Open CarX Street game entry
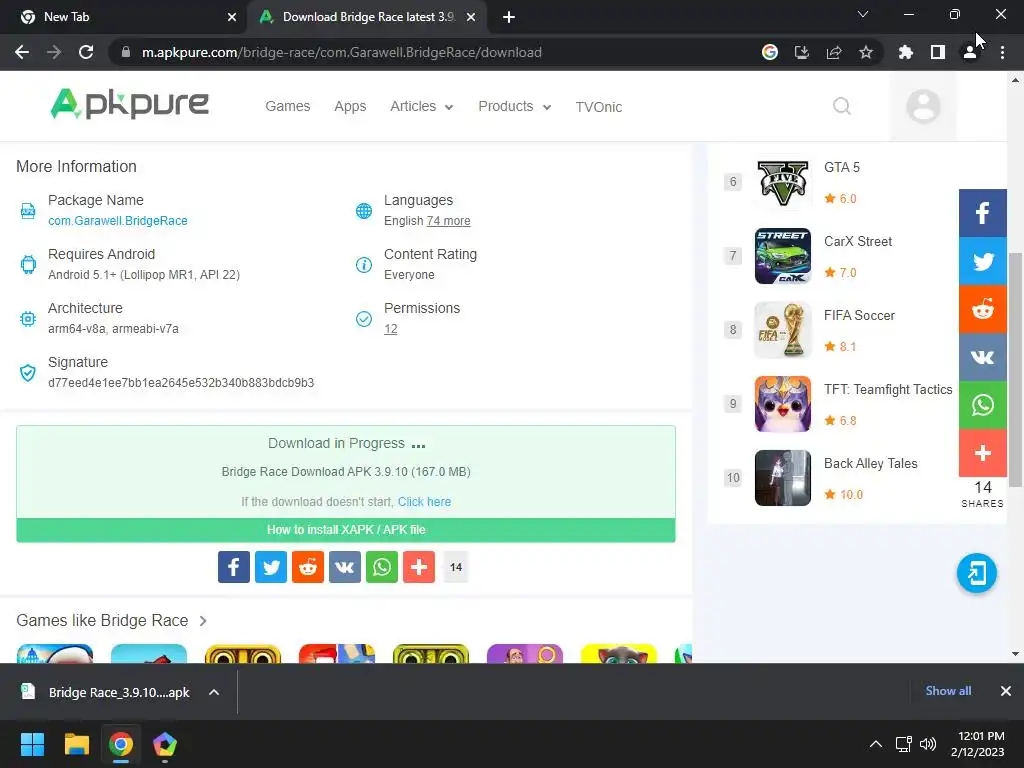This screenshot has height=768, width=1024. point(857,242)
